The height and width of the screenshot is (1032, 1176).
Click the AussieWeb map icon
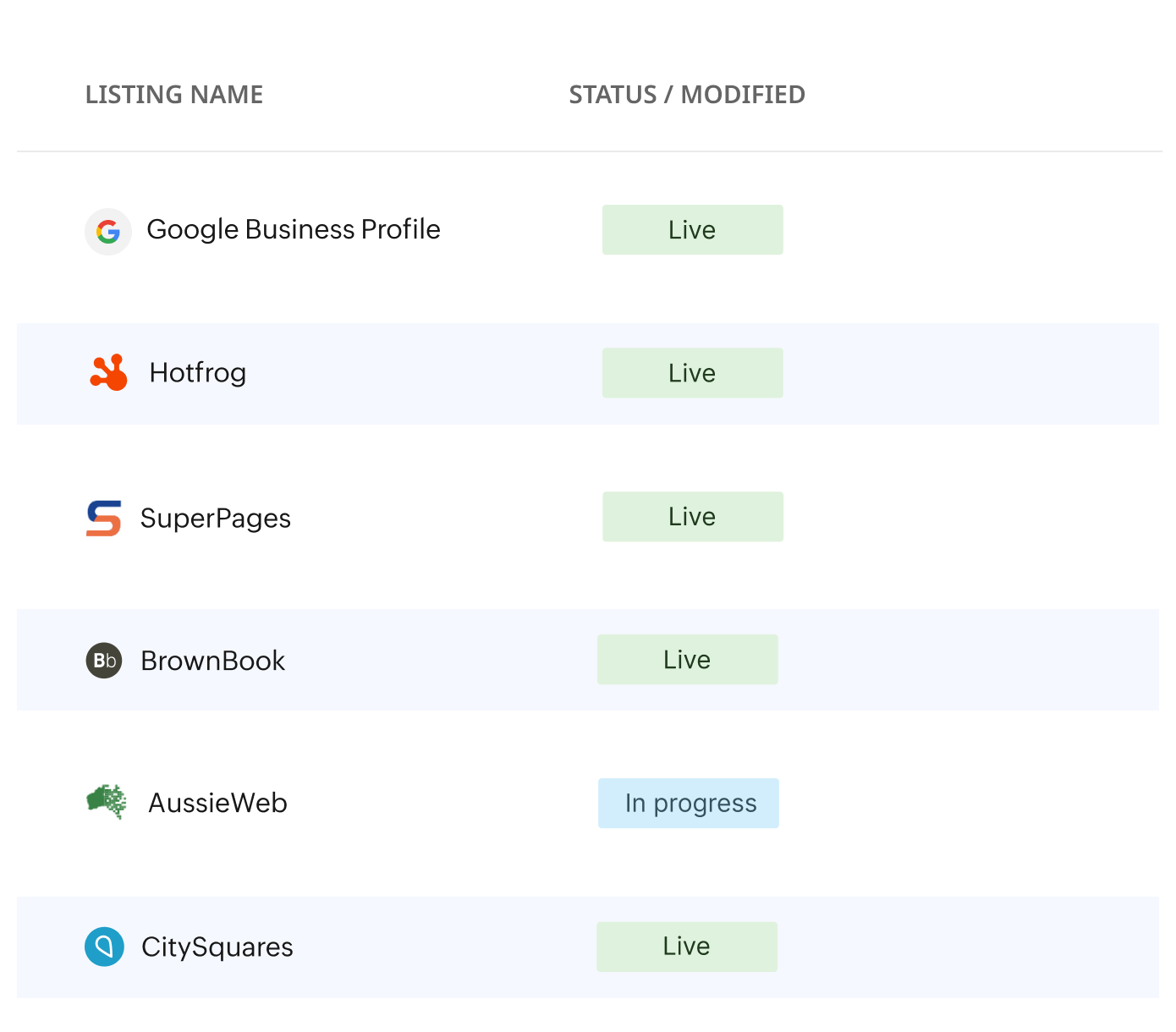[105, 802]
